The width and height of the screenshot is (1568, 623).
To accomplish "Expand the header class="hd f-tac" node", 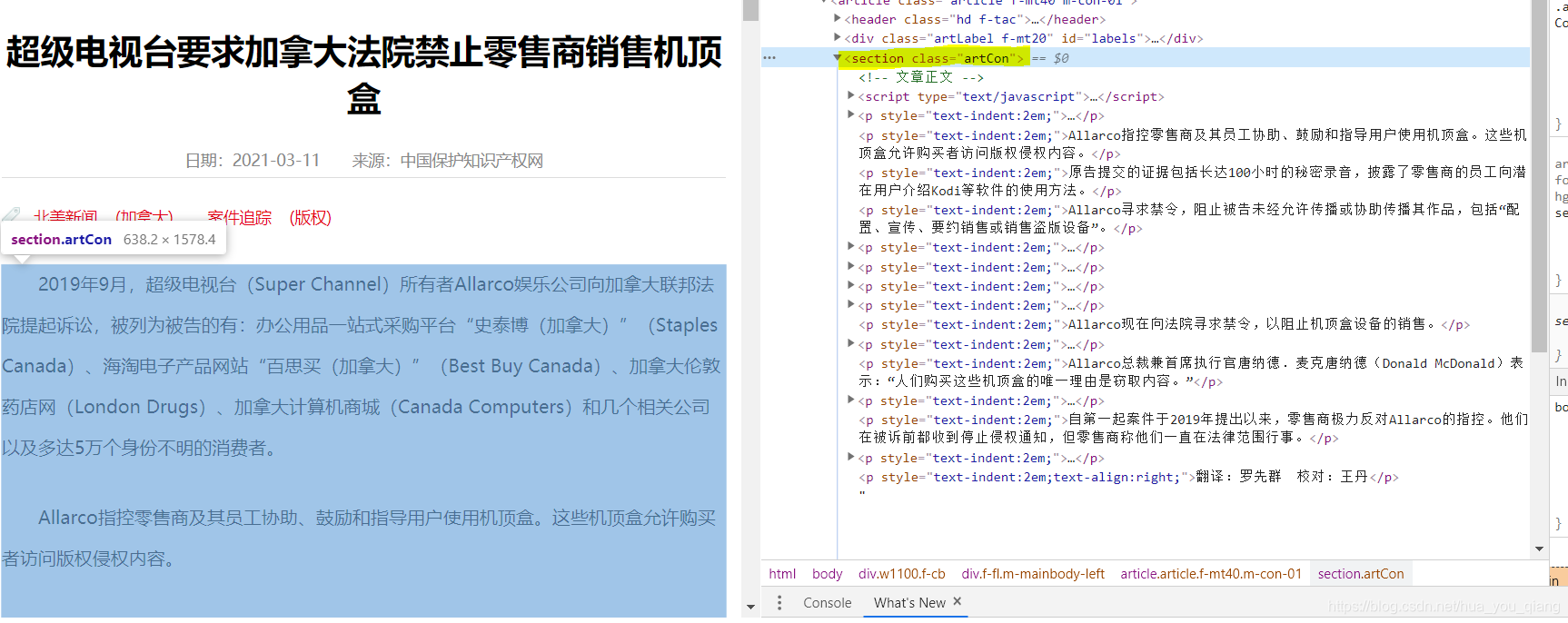I will click(837, 18).
